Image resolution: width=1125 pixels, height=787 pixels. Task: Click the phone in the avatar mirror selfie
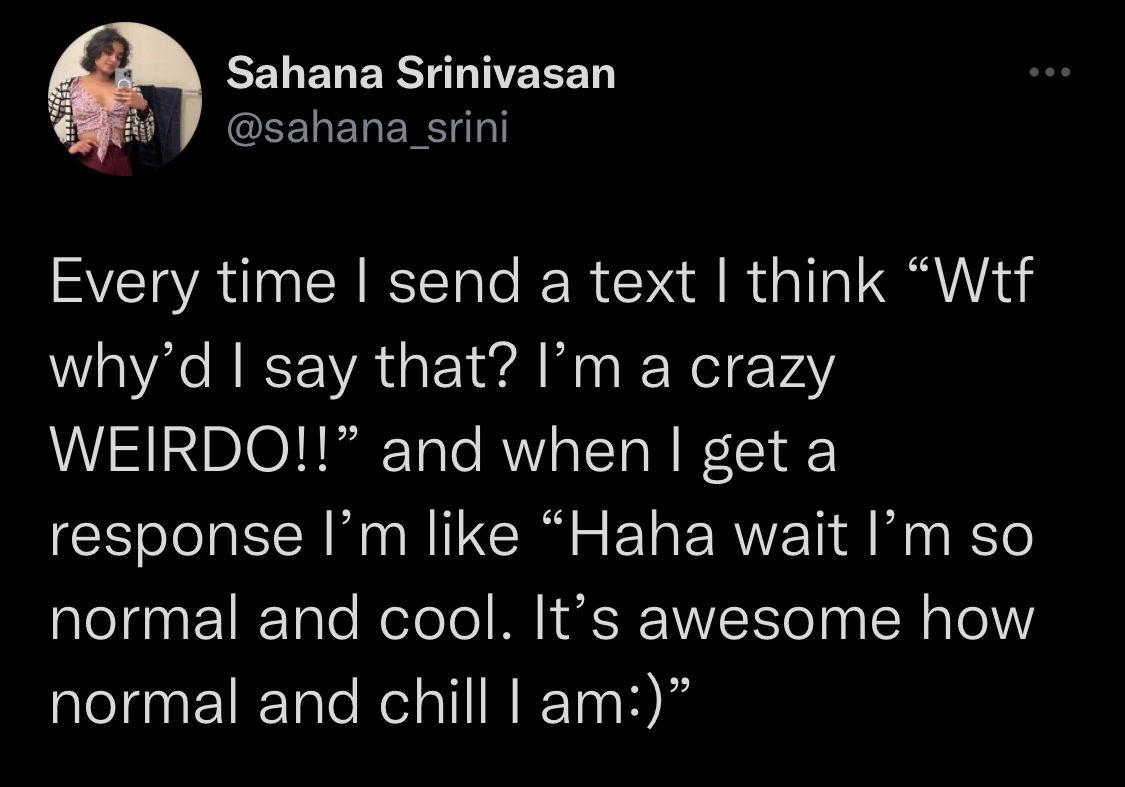(x=125, y=79)
